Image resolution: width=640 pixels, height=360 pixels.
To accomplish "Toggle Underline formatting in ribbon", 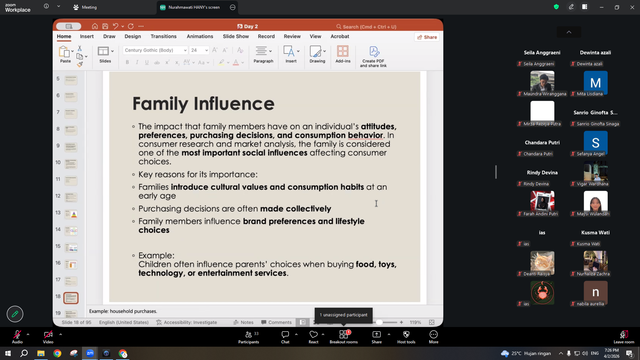I will (x=147, y=62).
